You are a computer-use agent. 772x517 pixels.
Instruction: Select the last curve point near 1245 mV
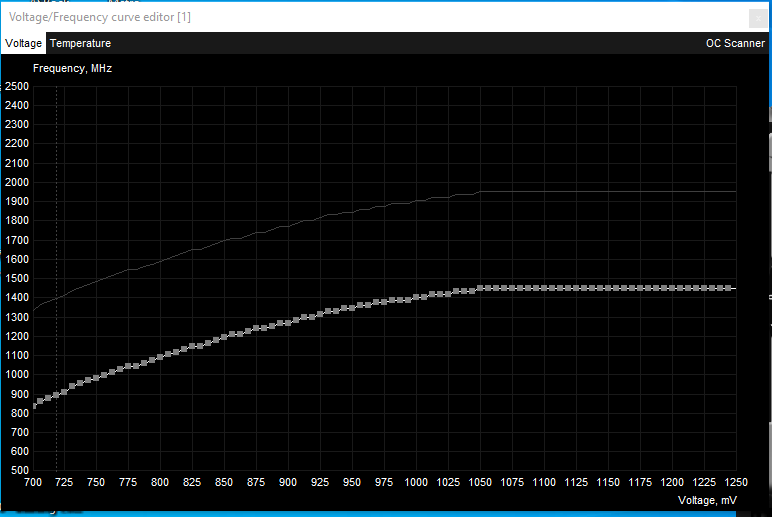728,288
